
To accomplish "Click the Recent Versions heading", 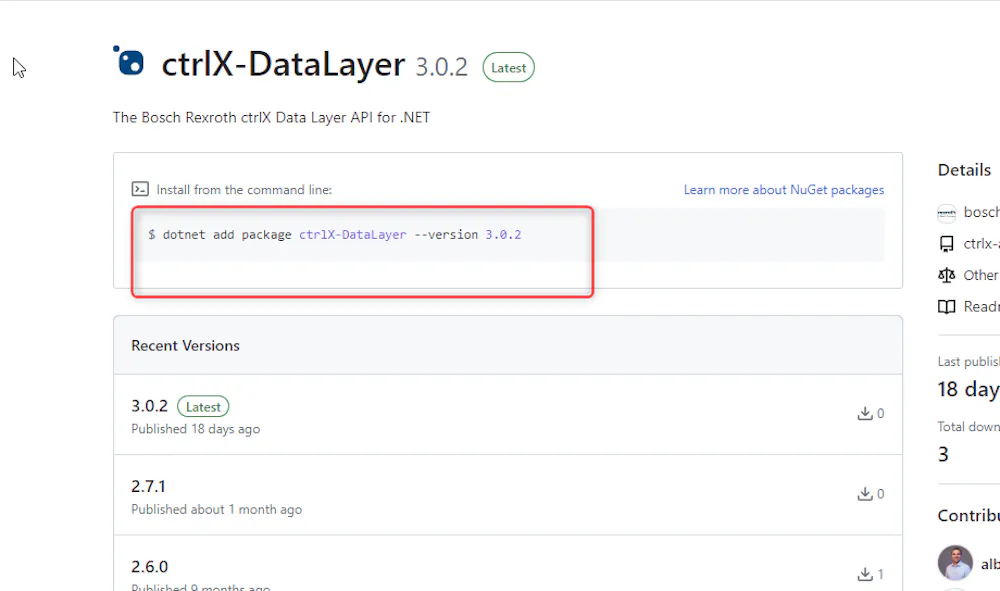I will click(186, 346).
